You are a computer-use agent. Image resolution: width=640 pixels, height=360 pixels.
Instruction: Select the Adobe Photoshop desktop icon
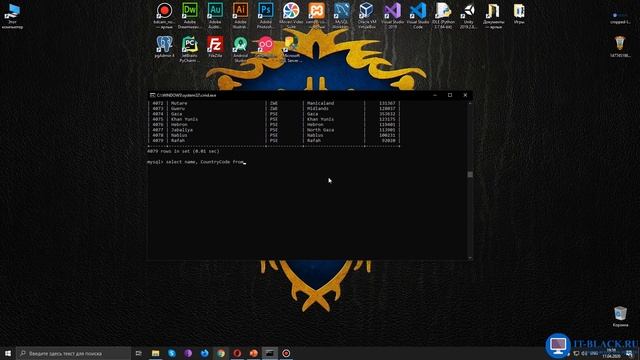pyautogui.click(x=266, y=15)
